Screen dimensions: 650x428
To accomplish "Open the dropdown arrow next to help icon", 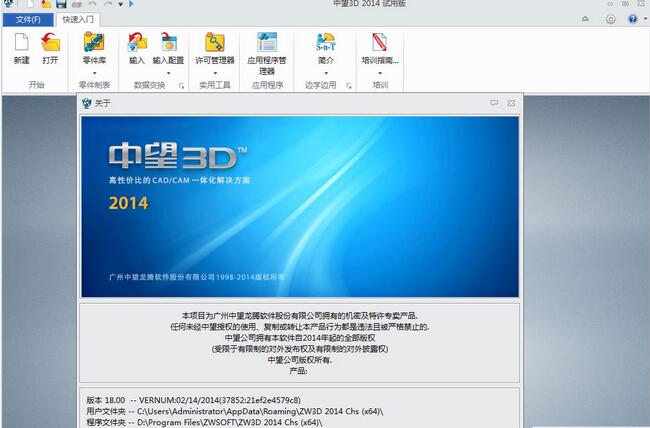I will click(x=645, y=19).
